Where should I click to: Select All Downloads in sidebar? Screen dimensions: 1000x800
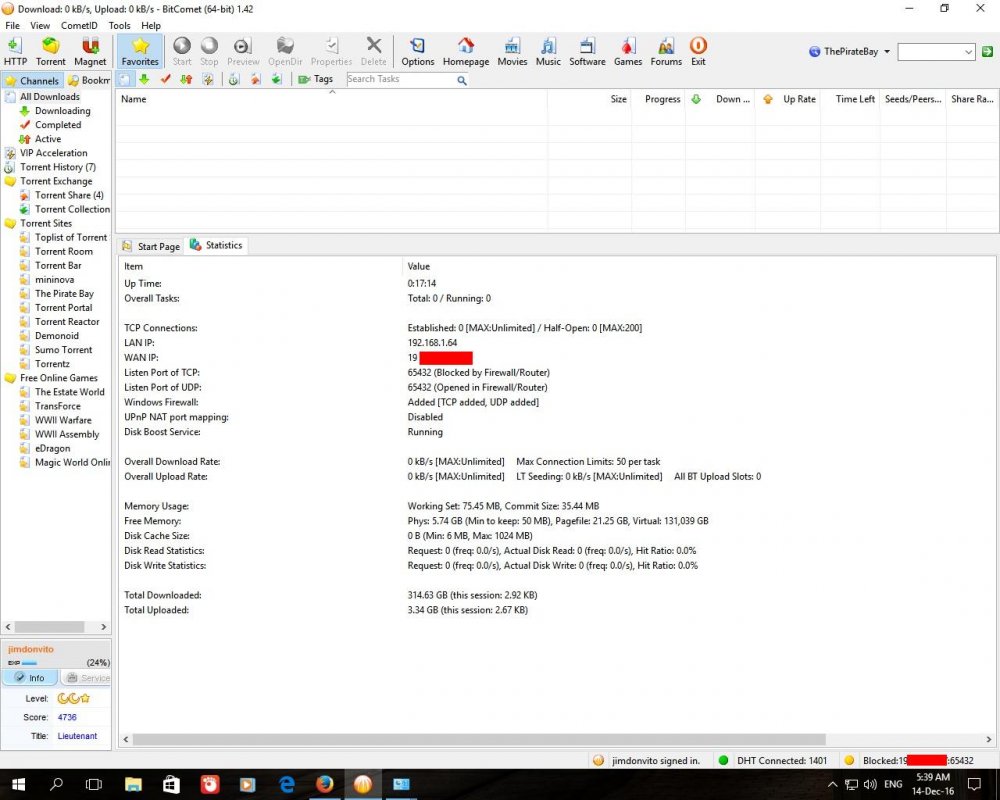click(50, 96)
